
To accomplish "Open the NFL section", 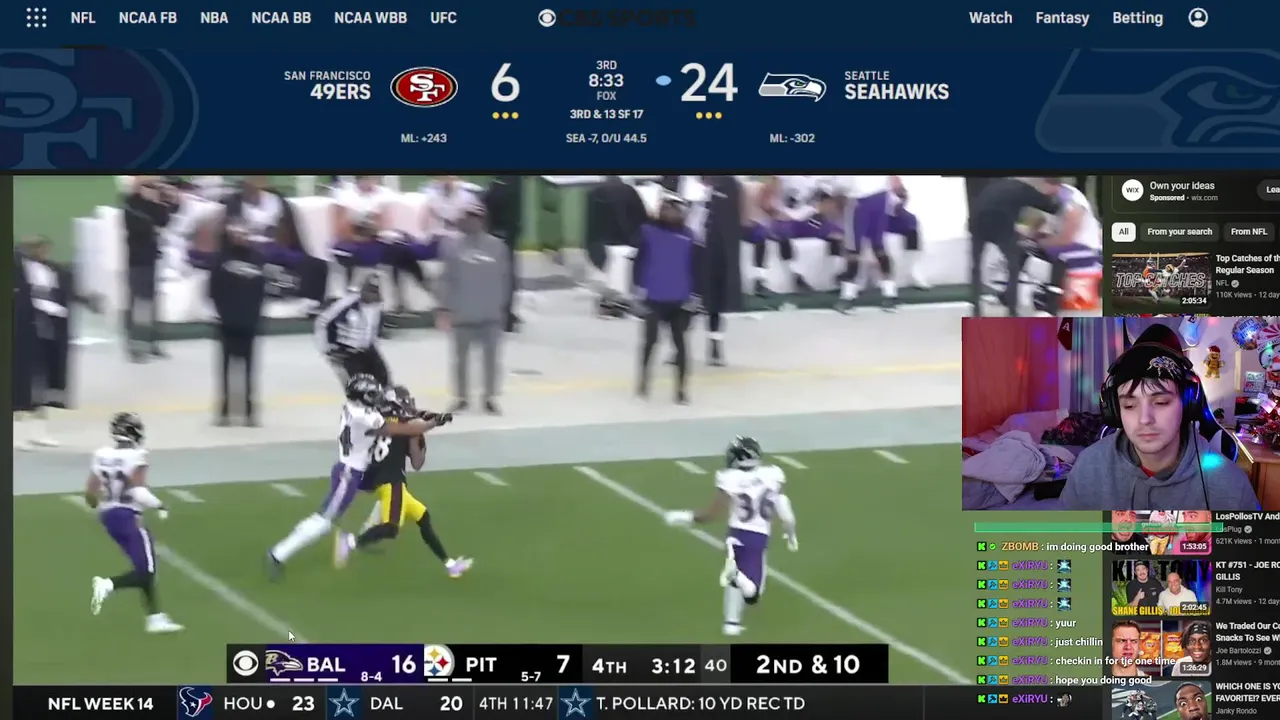I will (x=83, y=18).
